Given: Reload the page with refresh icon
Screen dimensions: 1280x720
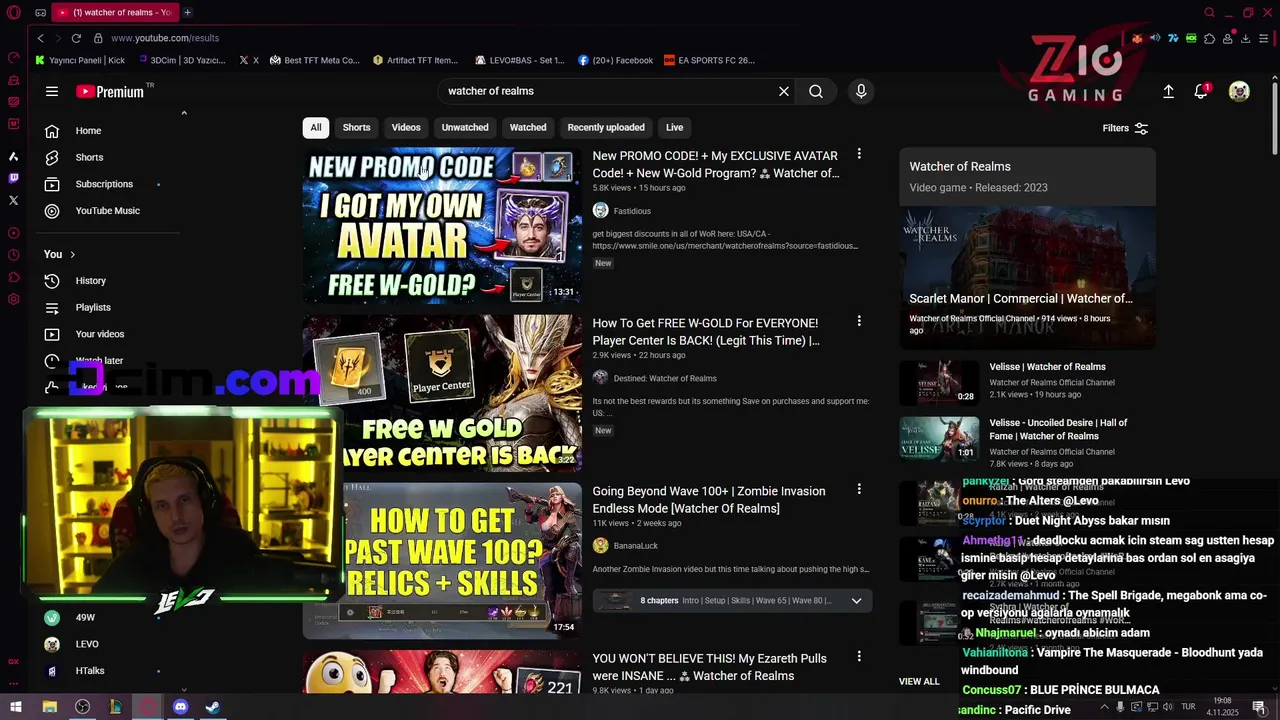Looking at the screenshot, I should (76, 38).
